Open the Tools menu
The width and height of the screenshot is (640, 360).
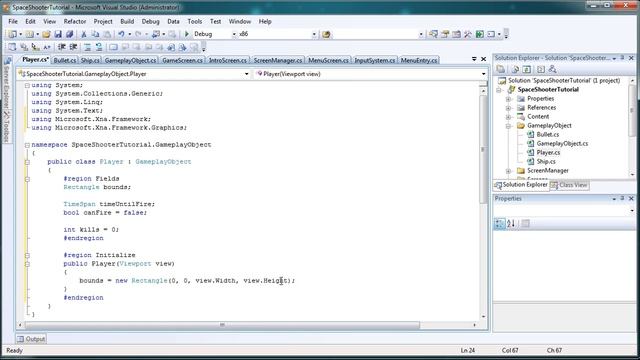pos(195,21)
